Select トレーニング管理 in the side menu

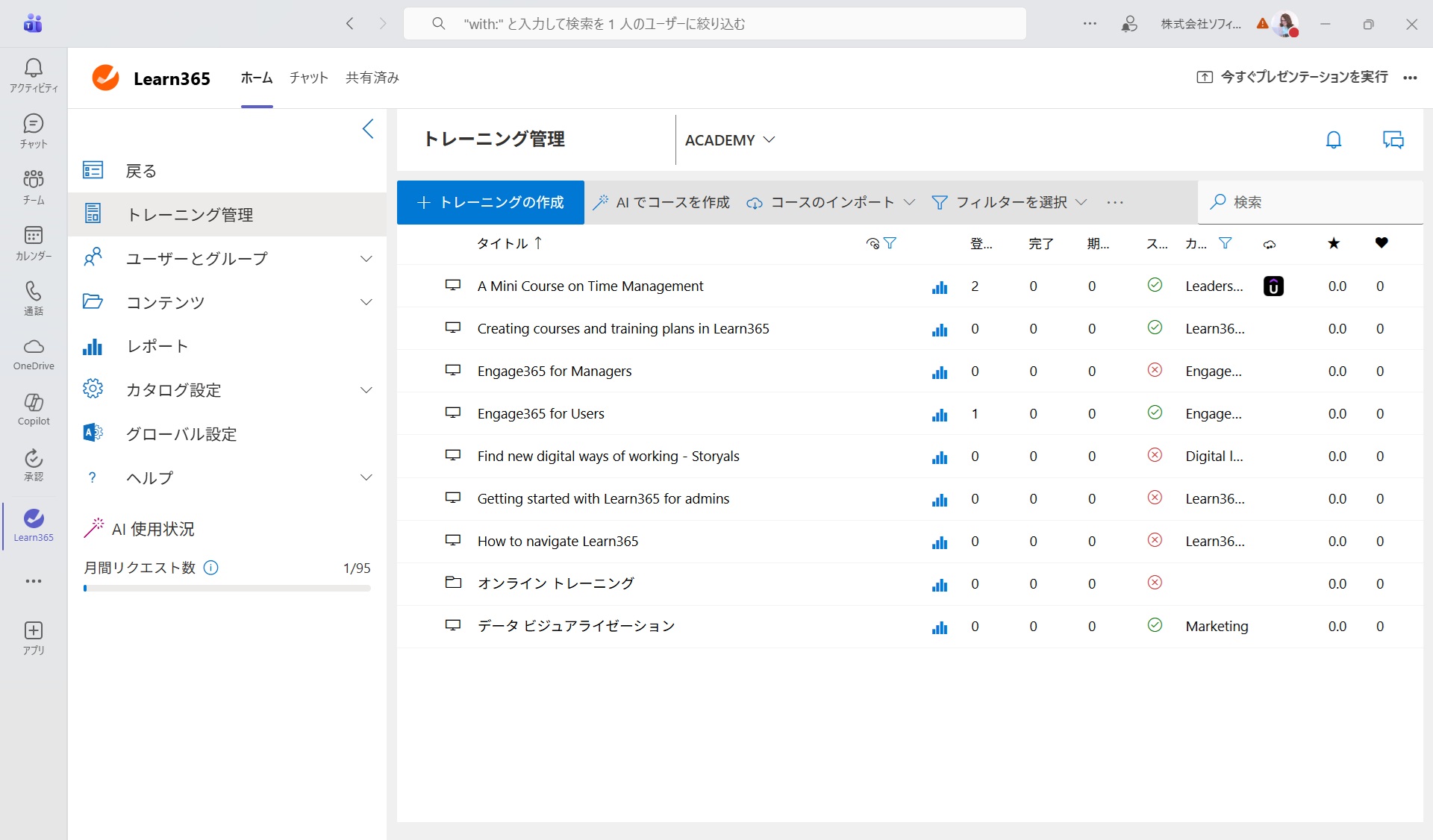tap(228, 215)
